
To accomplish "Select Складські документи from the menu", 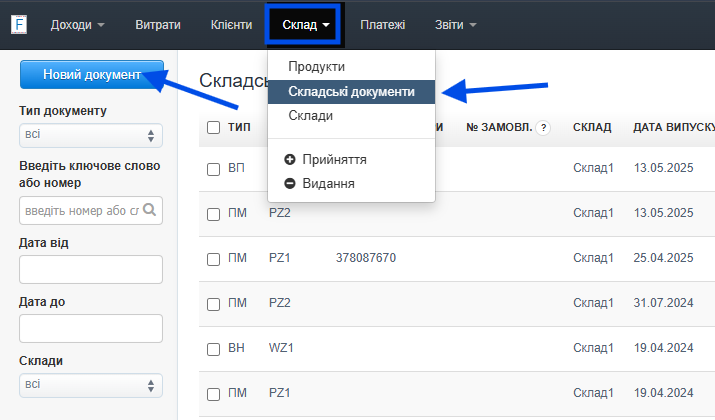I will (x=351, y=91).
